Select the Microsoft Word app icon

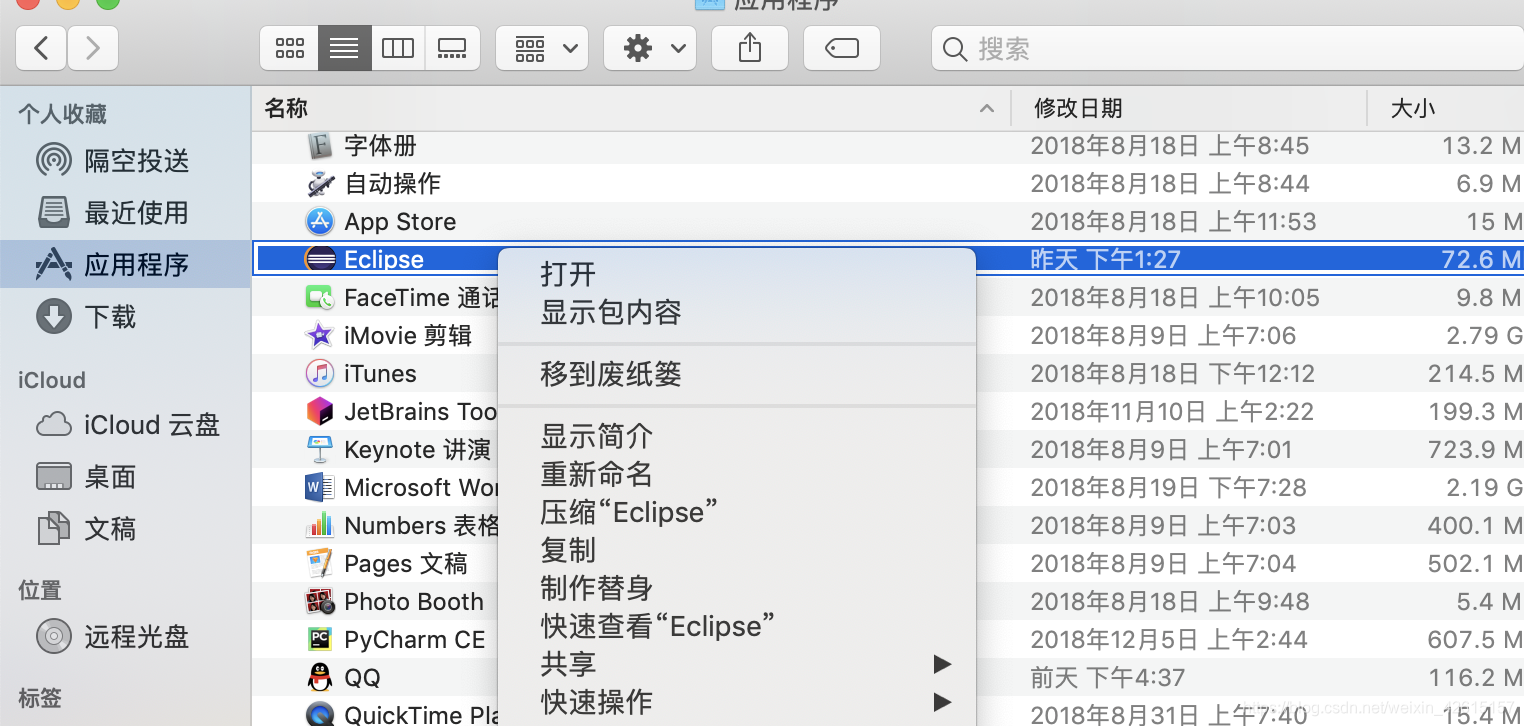pyautogui.click(x=319, y=487)
